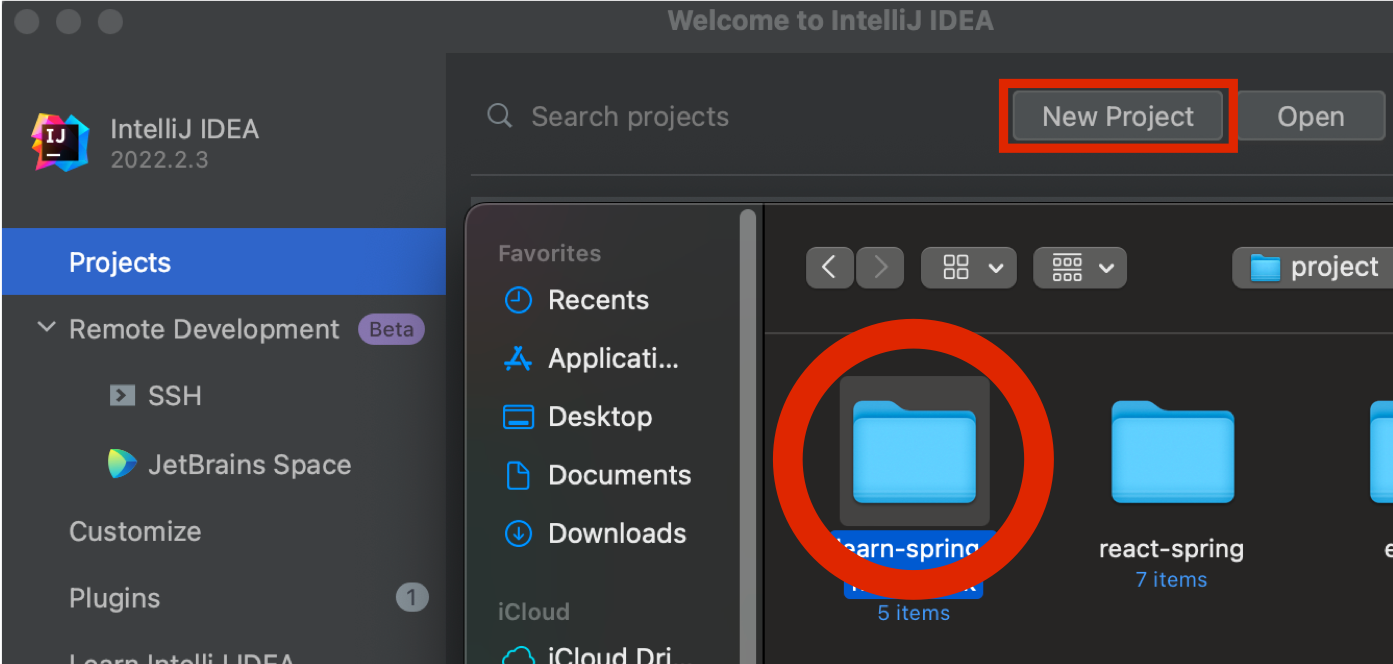
Task: Click the Recents clock icon
Action: [x=518, y=299]
